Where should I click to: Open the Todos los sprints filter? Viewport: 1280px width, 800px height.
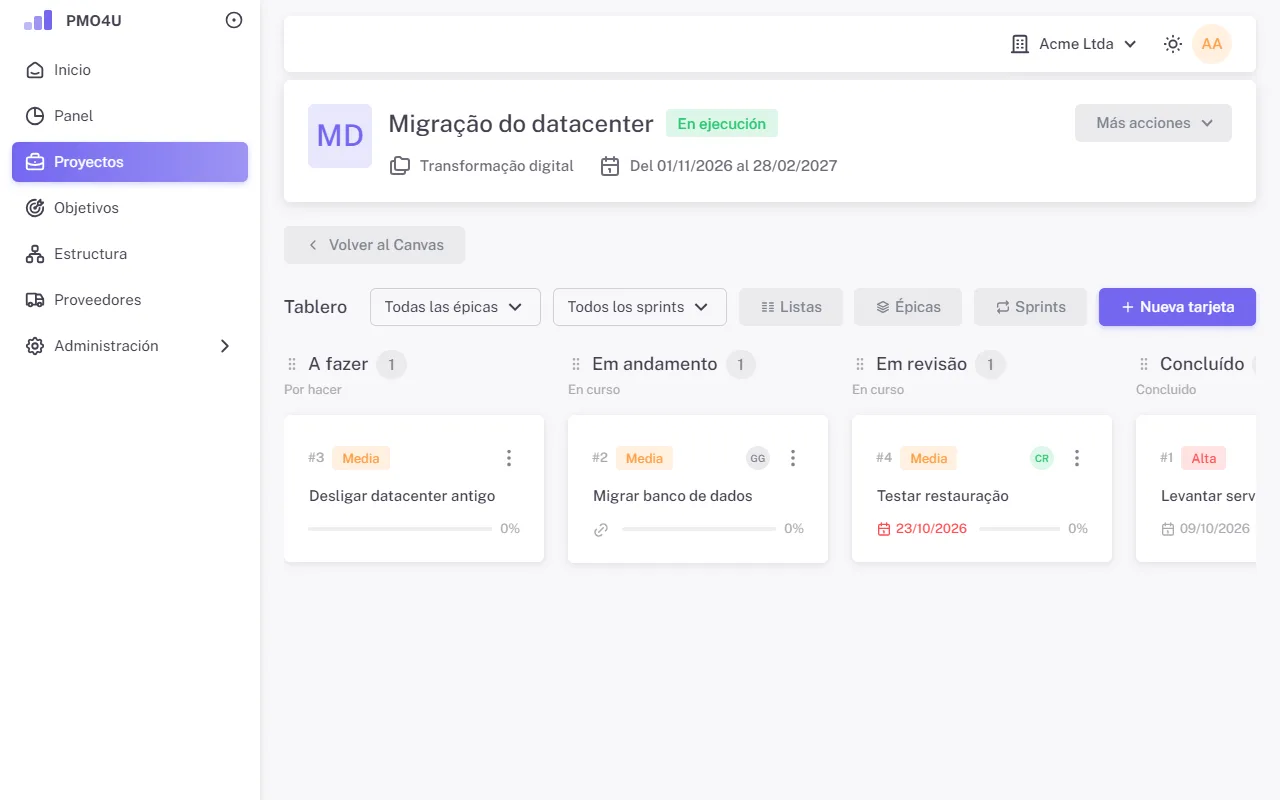tap(640, 307)
